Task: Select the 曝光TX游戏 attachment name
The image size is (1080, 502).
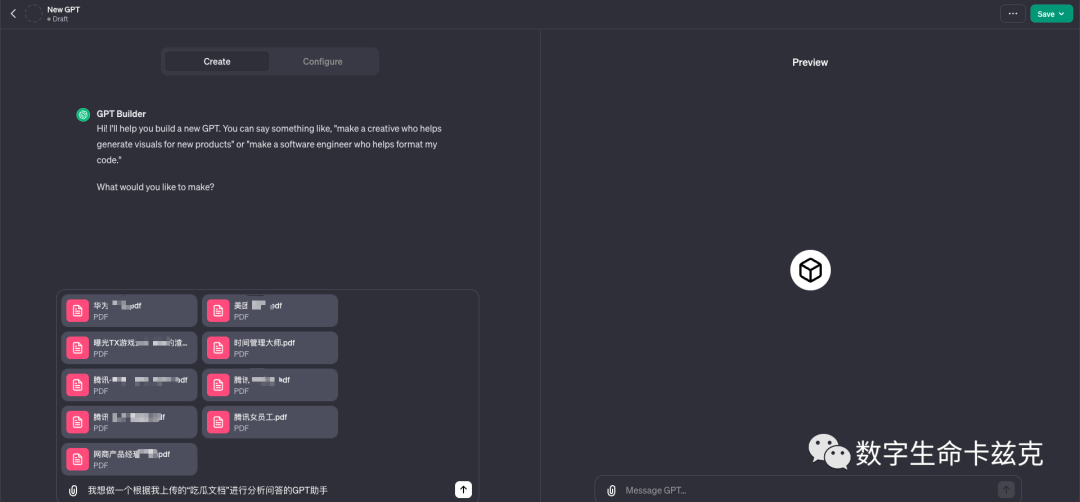Action: [x=140, y=343]
